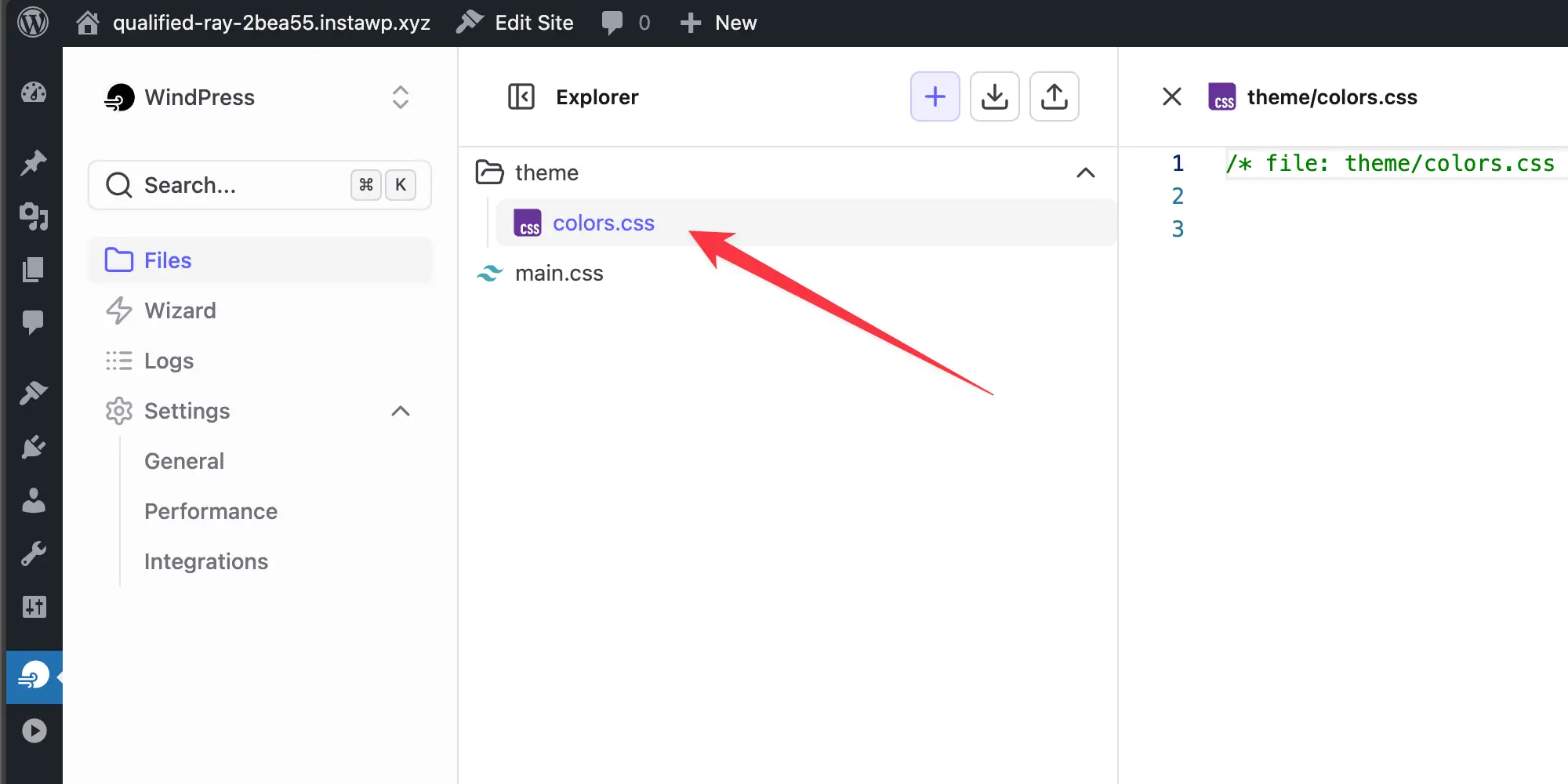
Task: Open main.css file
Action: click(787, 273)
